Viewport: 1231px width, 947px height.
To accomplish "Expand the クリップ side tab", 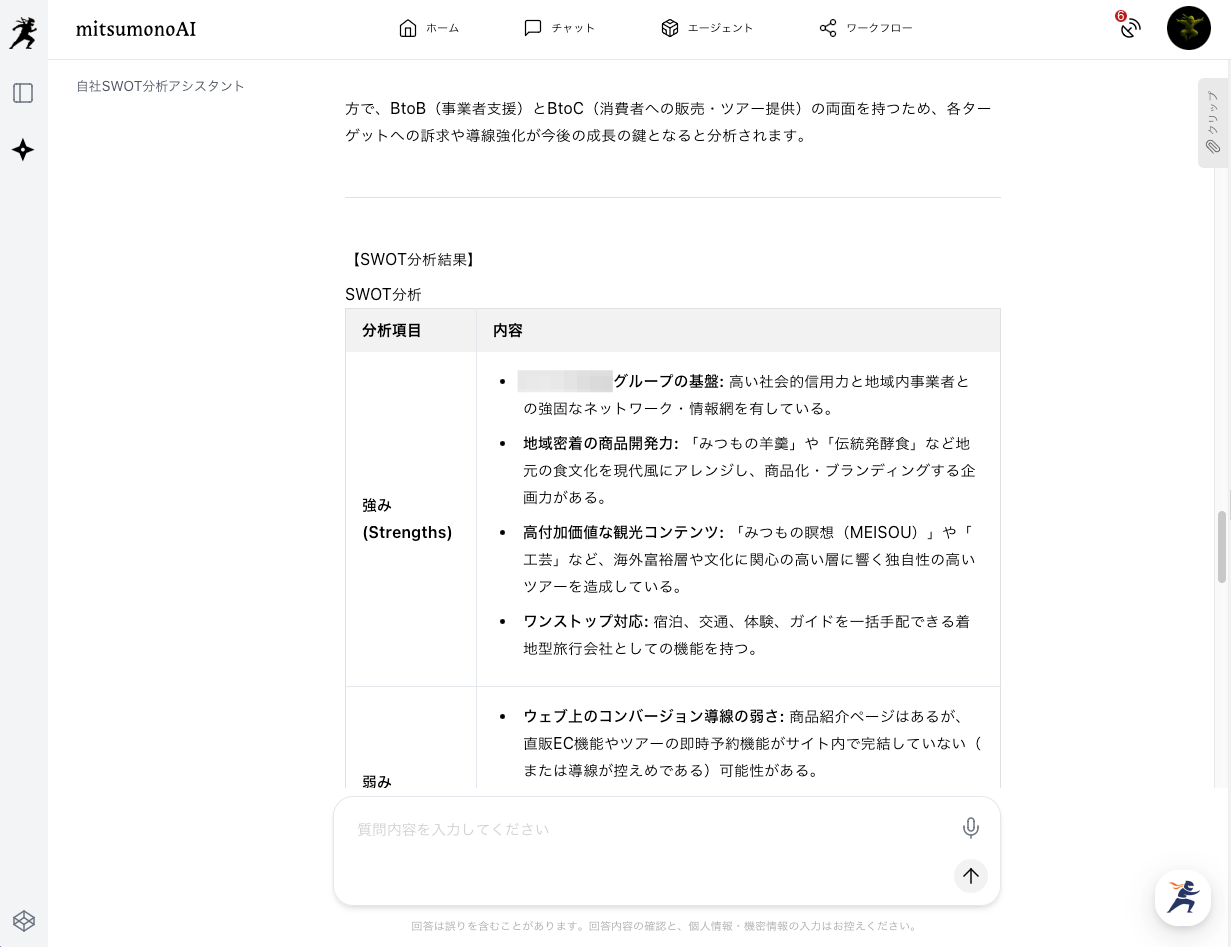I will (x=1213, y=123).
